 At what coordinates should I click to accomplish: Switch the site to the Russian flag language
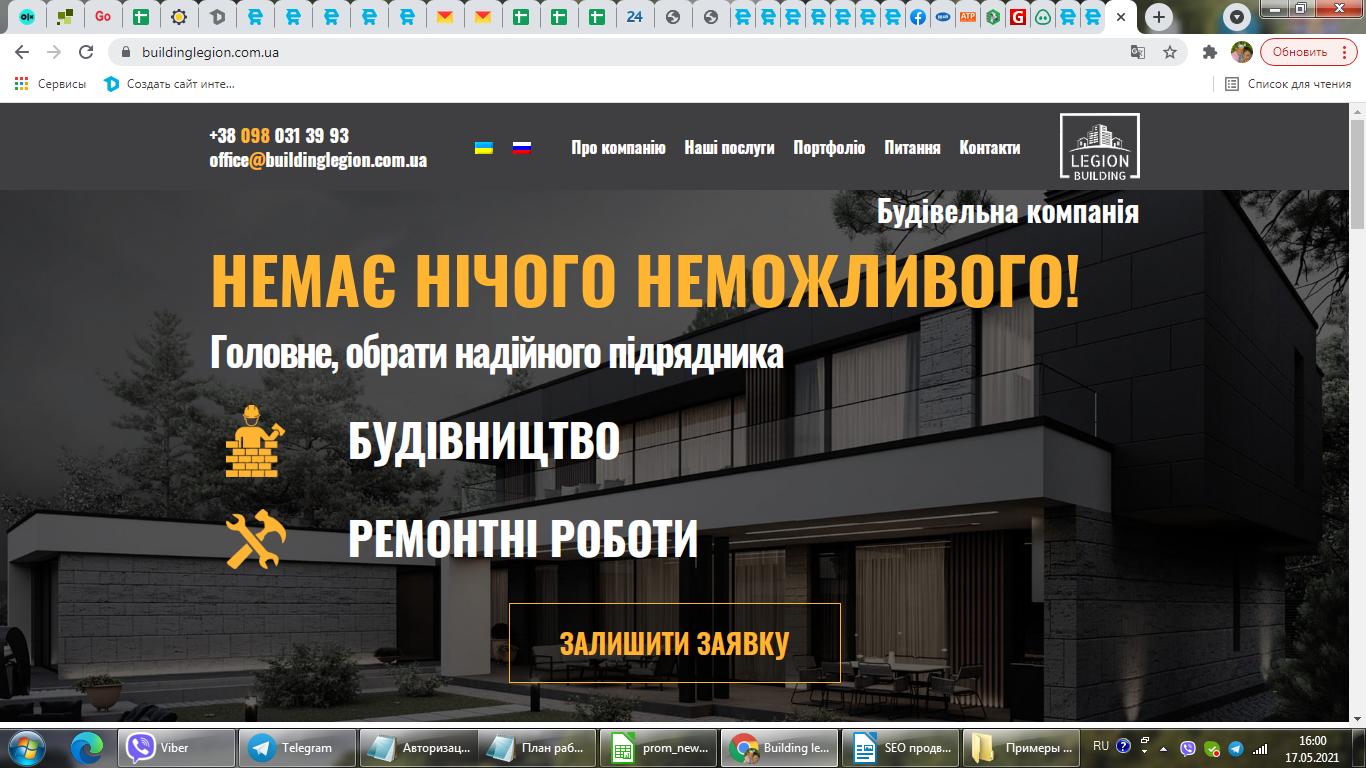click(x=522, y=148)
